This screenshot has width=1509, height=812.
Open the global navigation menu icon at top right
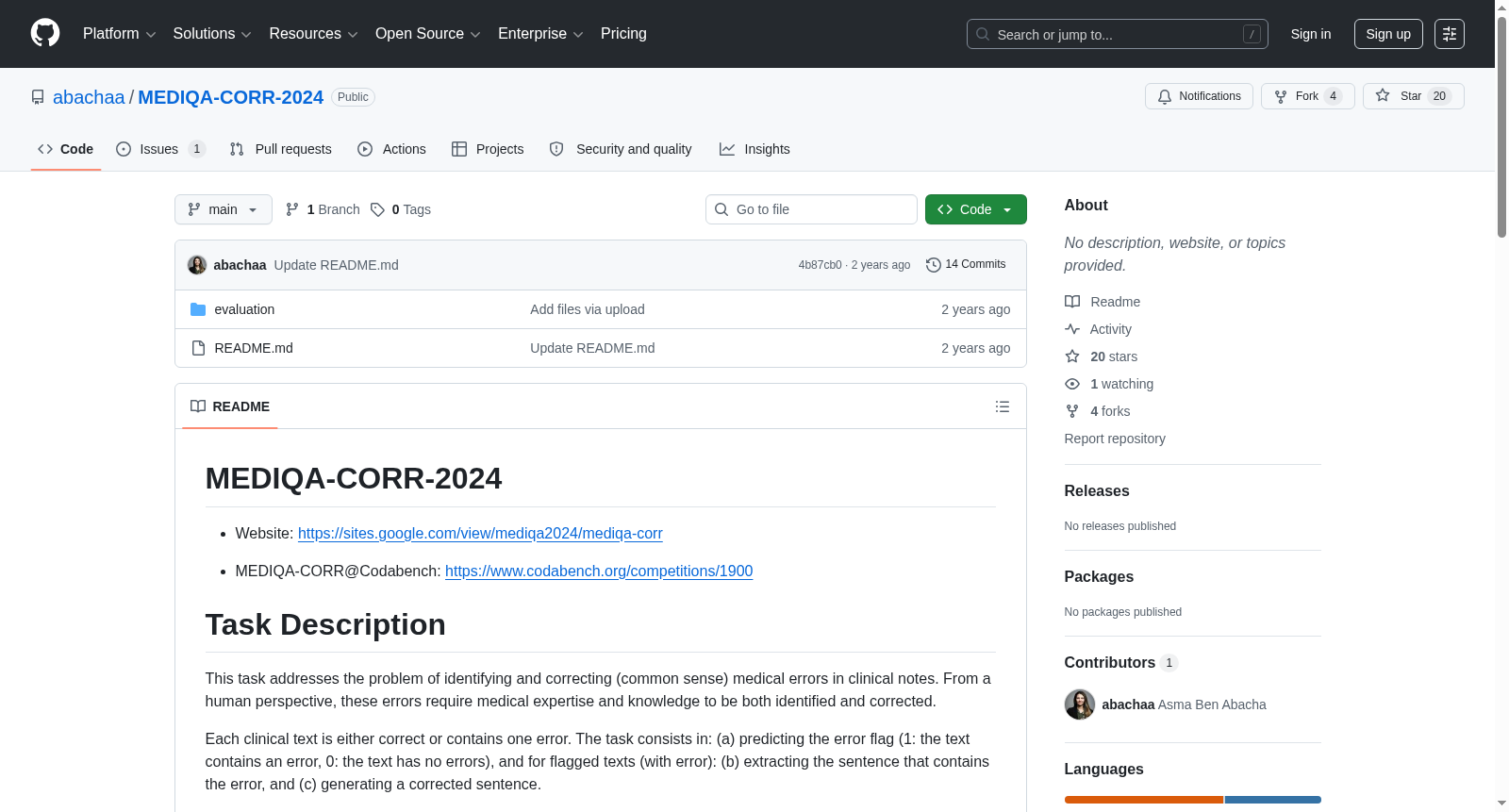(1450, 34)
